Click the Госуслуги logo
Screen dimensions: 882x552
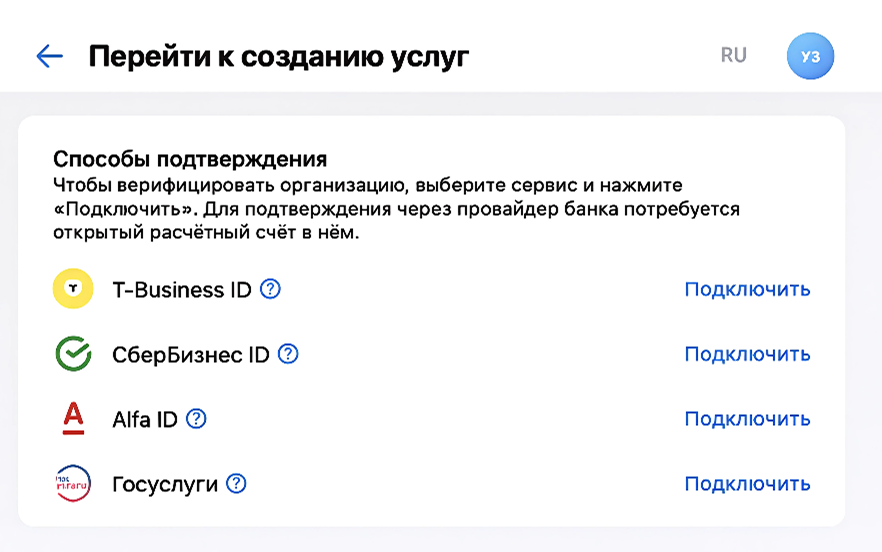click(x=73, y=484)
